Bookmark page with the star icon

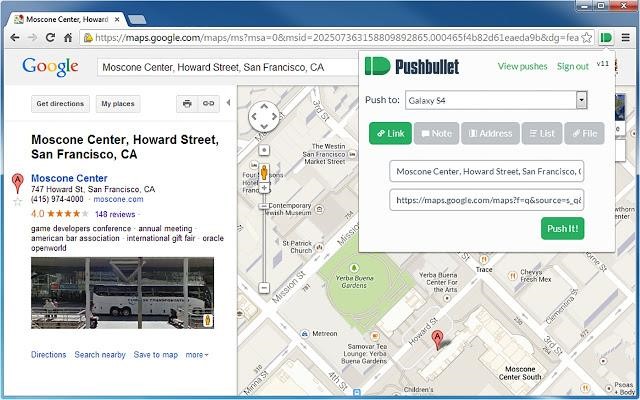pyautogui.click(x=587, y=38)
